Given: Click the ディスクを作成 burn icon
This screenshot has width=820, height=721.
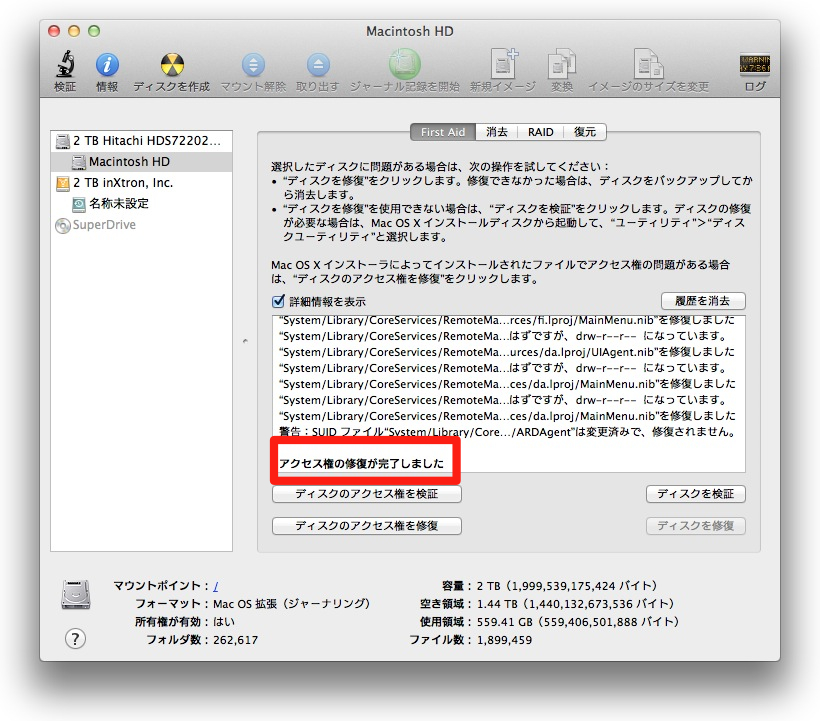Looking at the screenshot, I should (171, 66).
